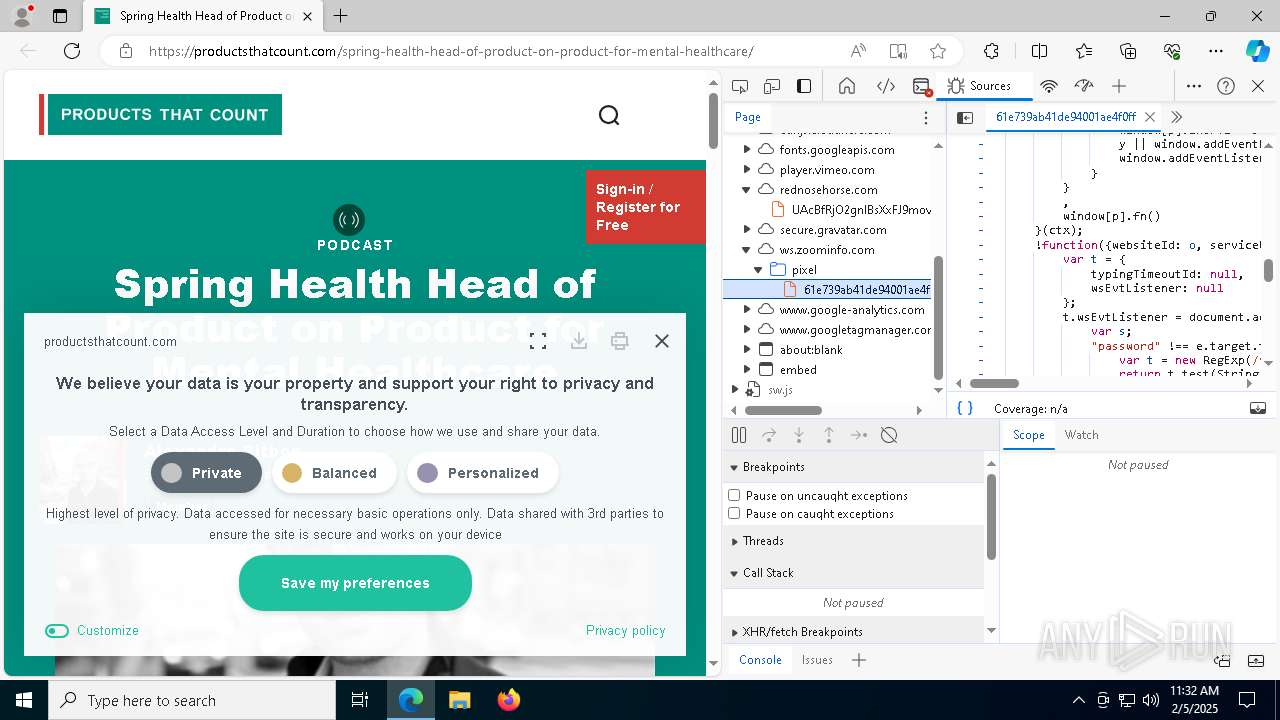Expand secure.gravatar.com tree node
This screenshot has height=720, width=1280.
point(746,229)
